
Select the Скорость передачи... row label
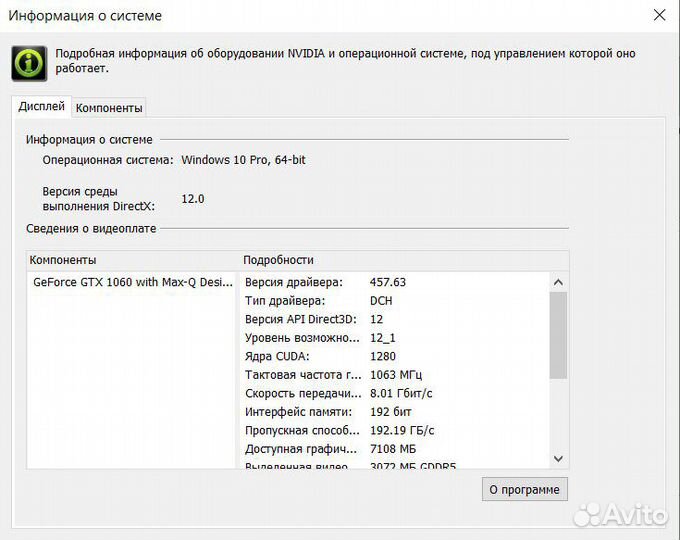coord(303,393)
